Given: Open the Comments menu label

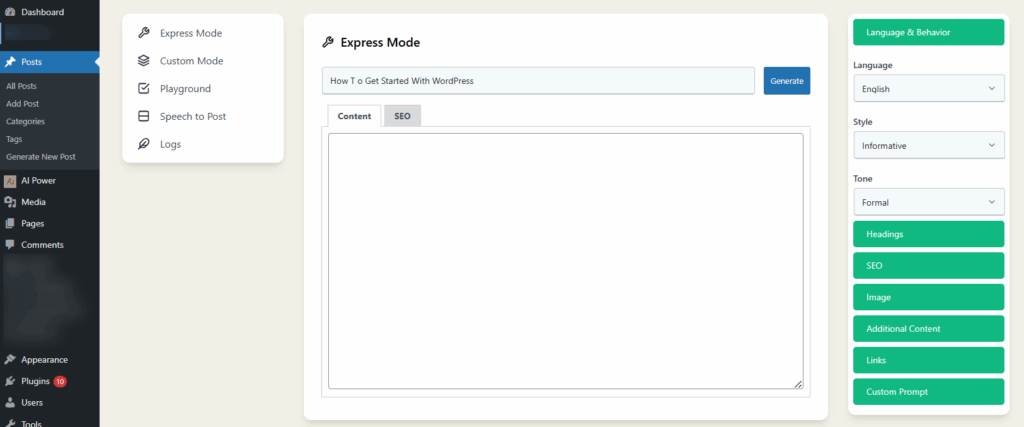Looking at the screenshot, I should point(42,245).
